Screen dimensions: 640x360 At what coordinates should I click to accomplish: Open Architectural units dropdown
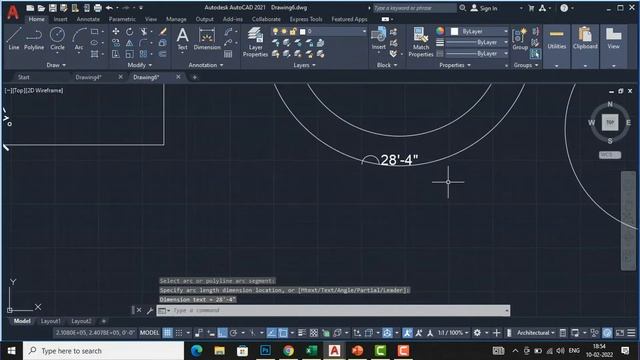click(x=536, y=333)
